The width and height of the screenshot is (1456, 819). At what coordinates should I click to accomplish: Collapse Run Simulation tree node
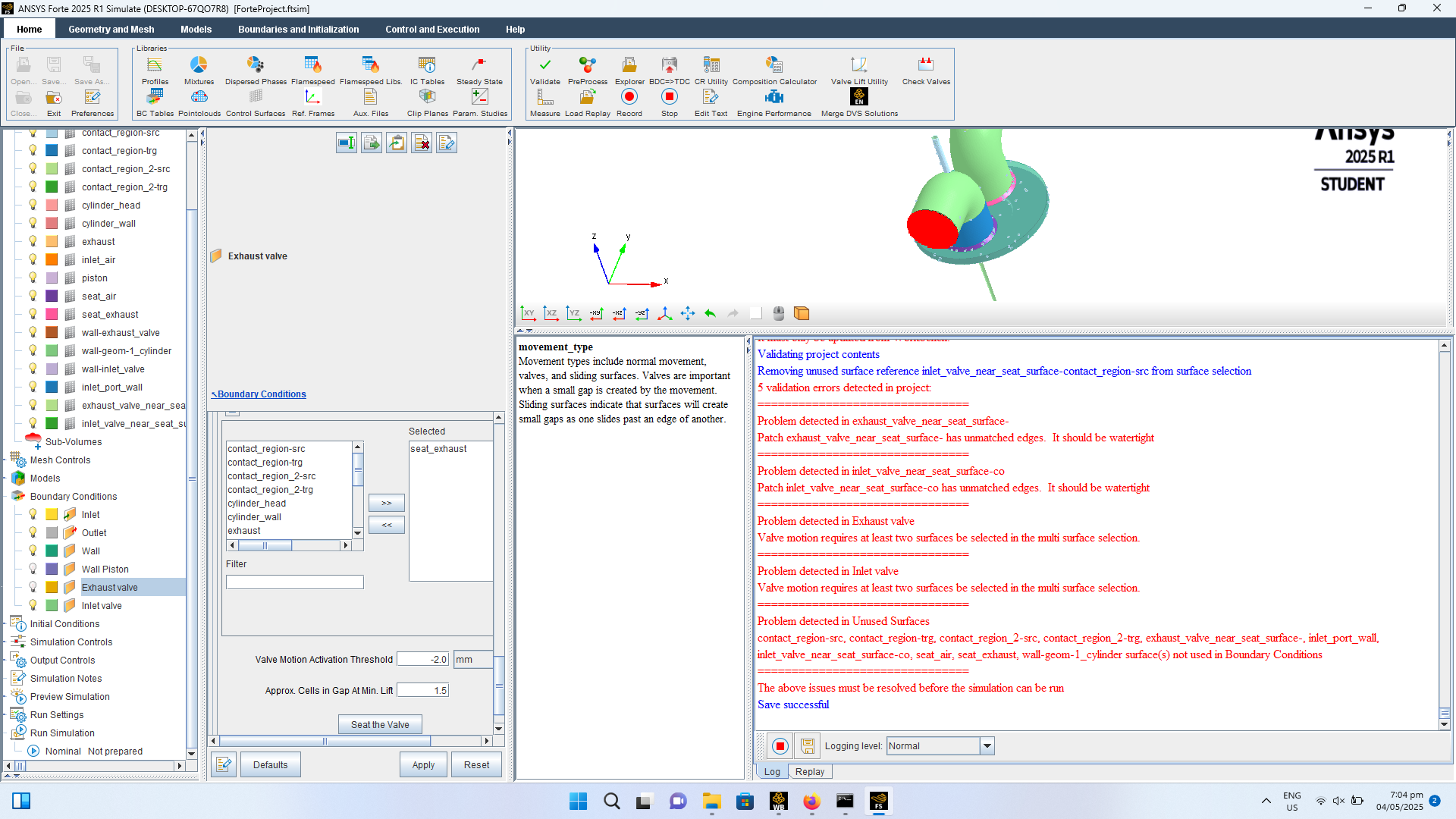[5, 733]
